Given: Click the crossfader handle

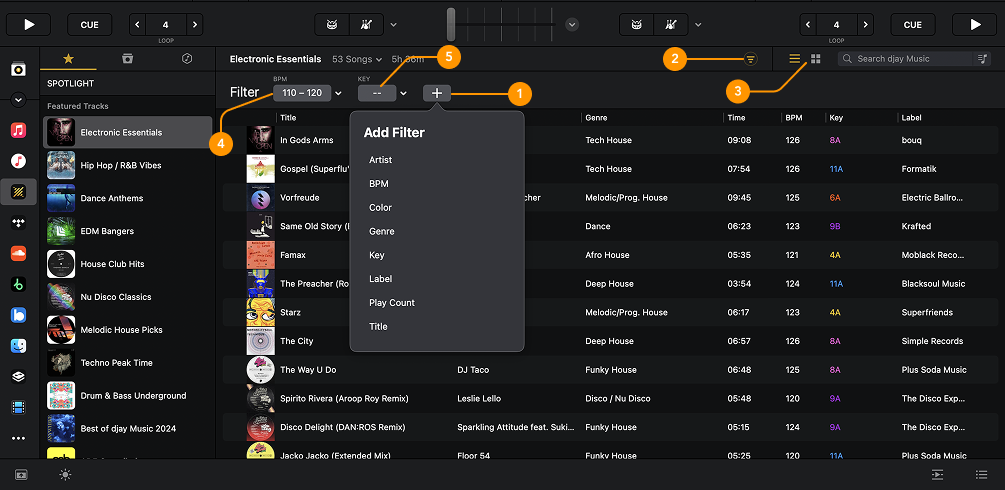Looking at the screenshot, I should tap(451, 25).
